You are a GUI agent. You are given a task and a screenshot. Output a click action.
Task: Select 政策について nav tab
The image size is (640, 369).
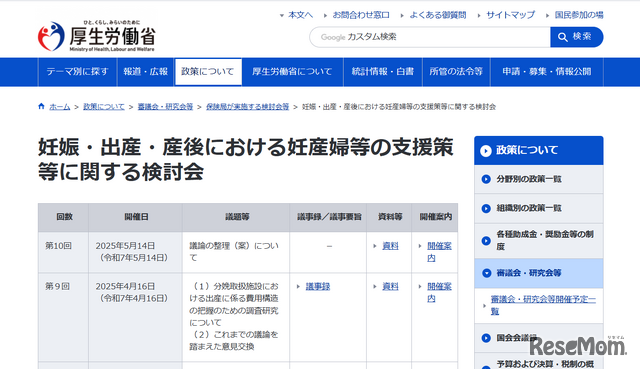pyautogui.click(x=208, y=72)
